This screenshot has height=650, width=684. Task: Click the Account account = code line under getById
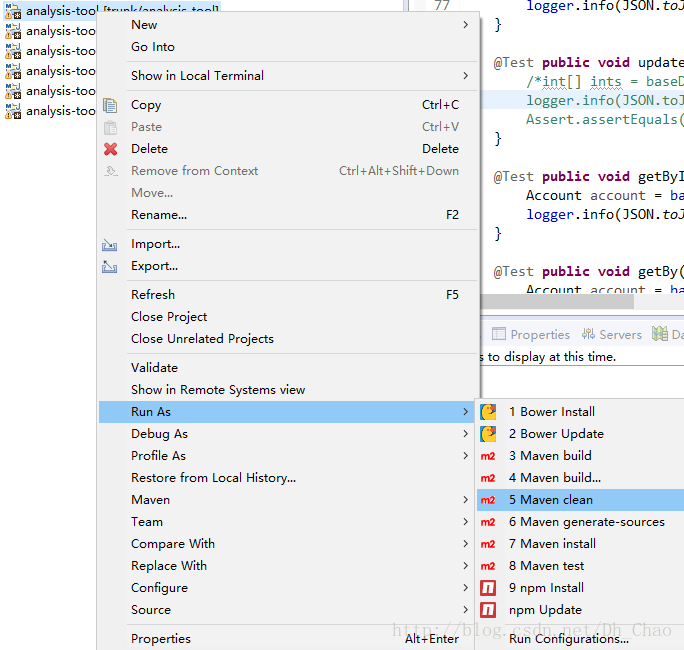click(x=604, y=195)
